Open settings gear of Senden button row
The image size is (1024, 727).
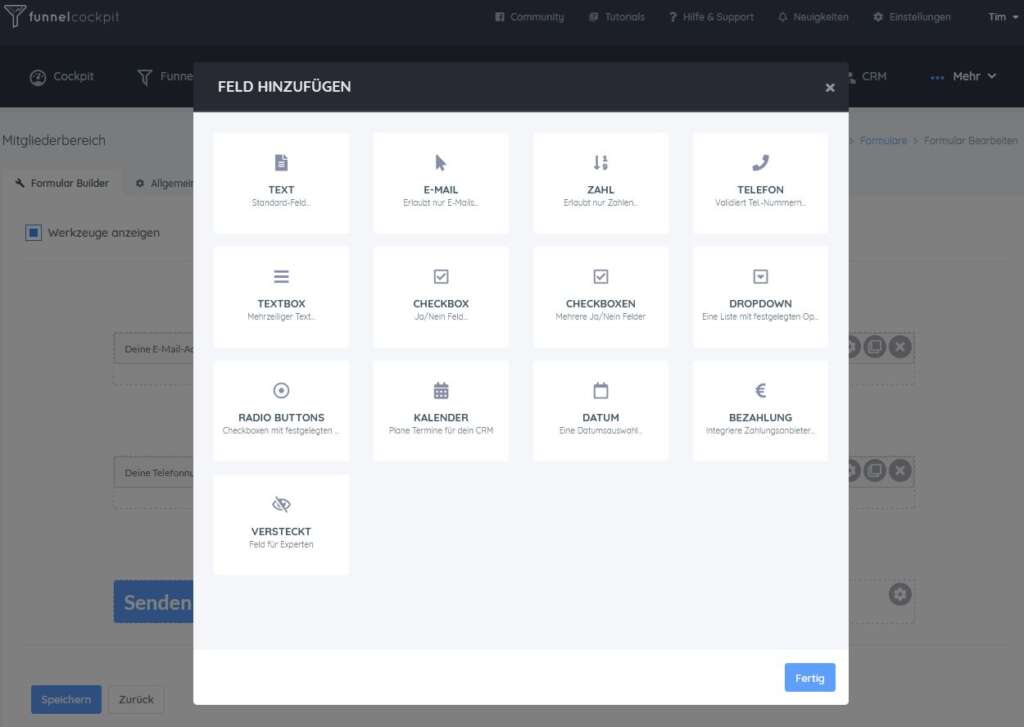(900, 594)
